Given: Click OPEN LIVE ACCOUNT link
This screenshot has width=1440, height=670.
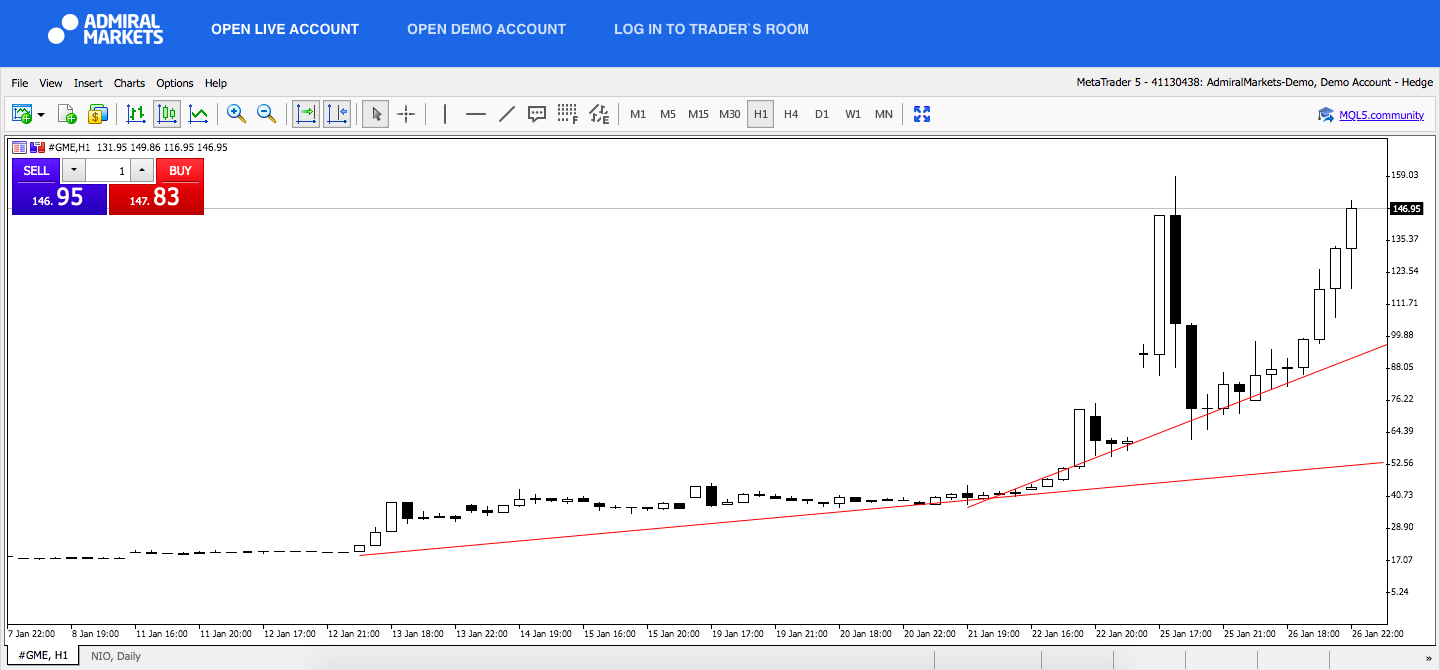Looking at the screenshot, I should (285, 29).
